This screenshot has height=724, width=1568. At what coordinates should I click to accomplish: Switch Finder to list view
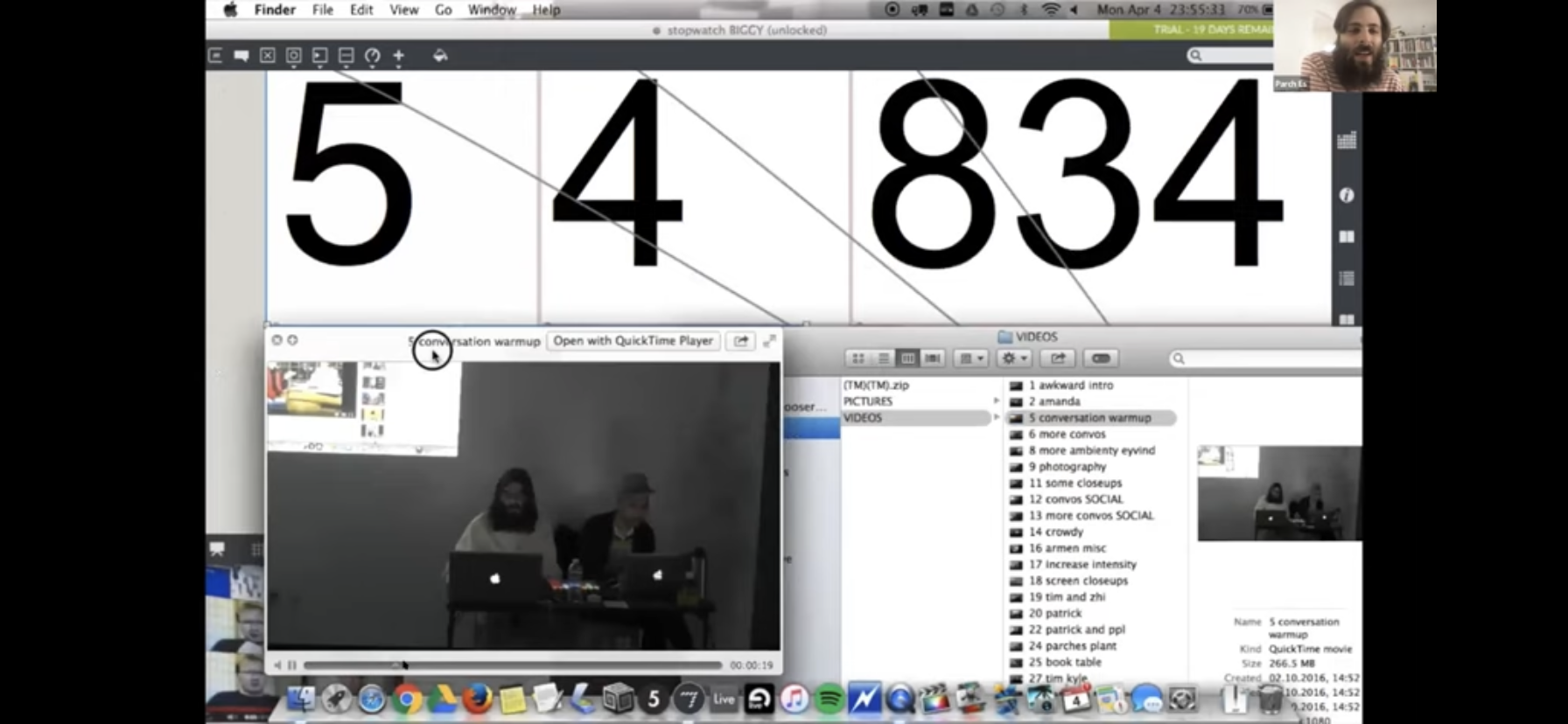(883, 359)
